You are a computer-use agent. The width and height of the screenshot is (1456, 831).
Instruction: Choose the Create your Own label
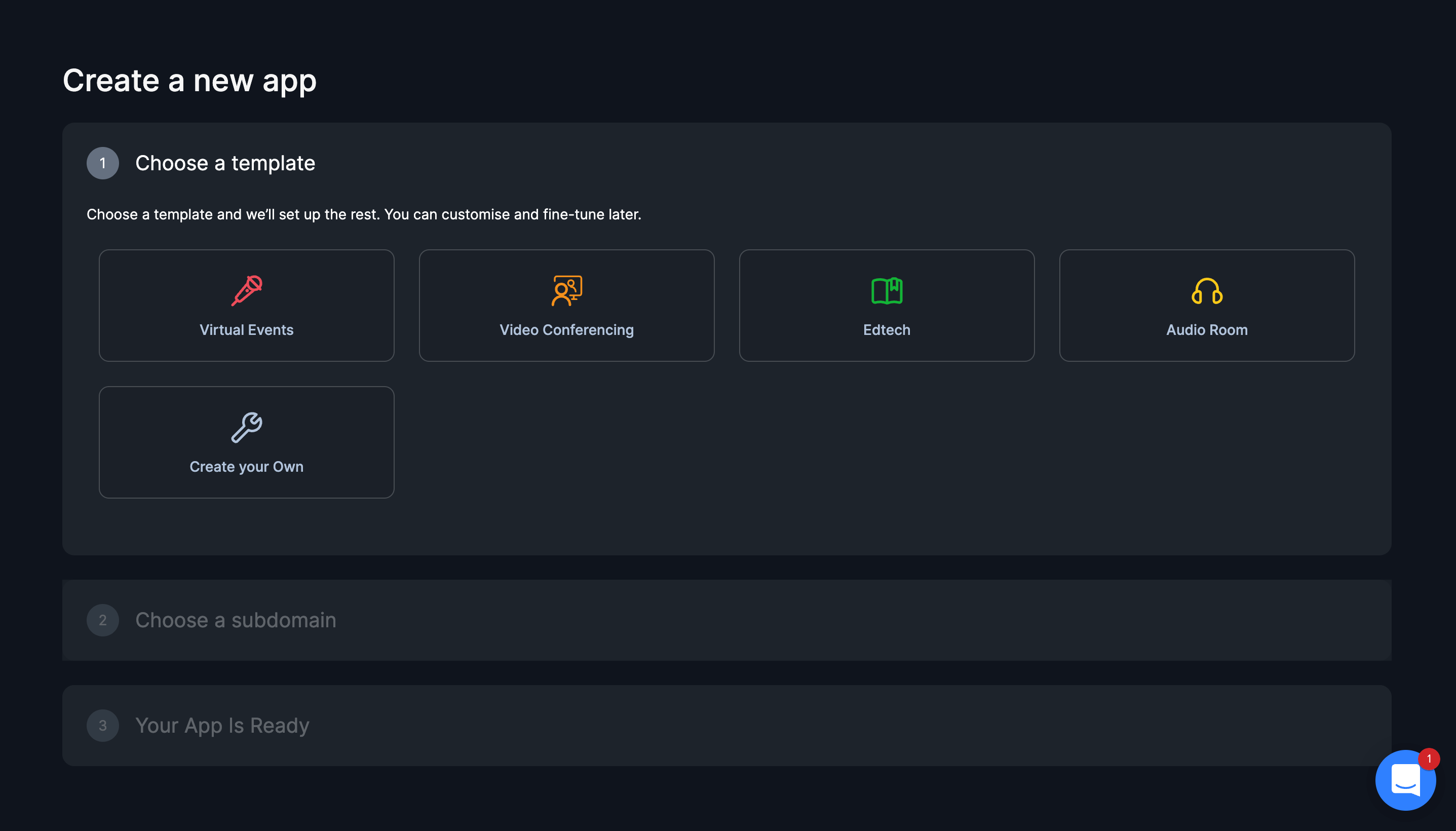coord(247,467)
